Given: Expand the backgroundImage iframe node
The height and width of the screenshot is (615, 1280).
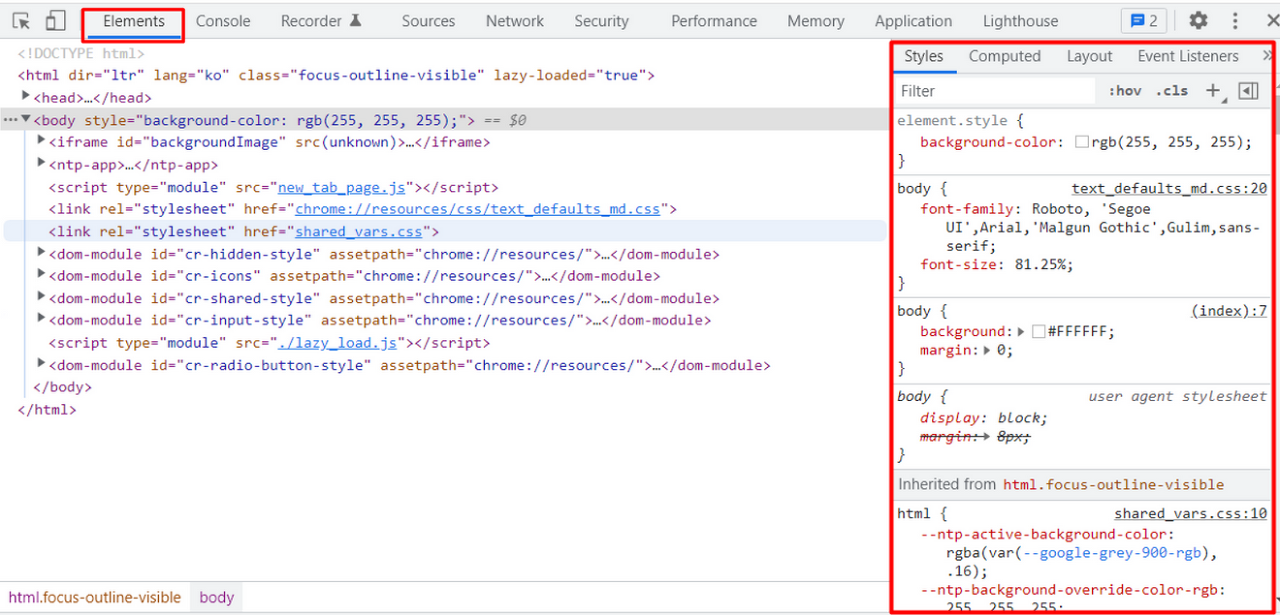Looking at the screenshot, I should coord(42,141).
